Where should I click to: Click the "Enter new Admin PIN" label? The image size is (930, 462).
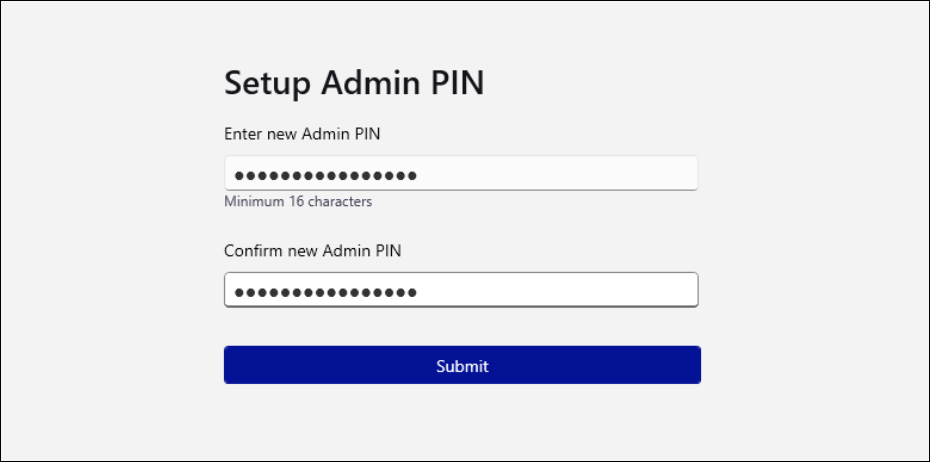[302, 133]
